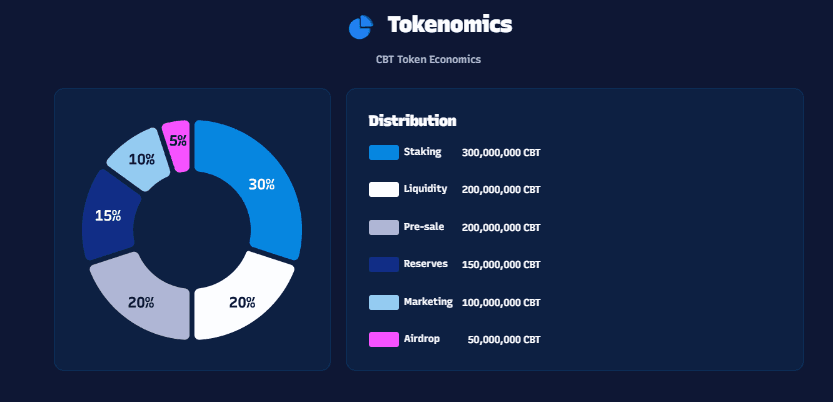Click the CBT Token Economics subtitle

point(428,59)
